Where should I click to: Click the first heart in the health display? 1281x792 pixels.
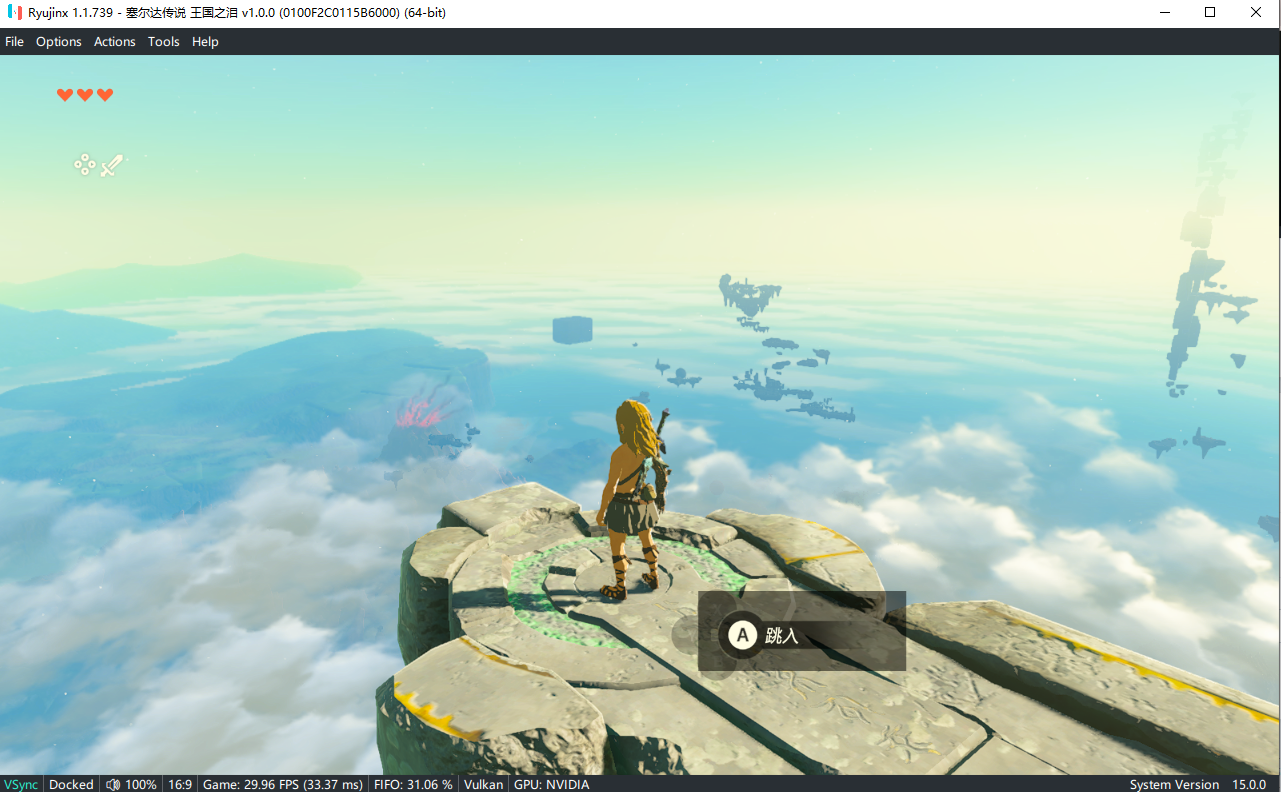(65, 95)
